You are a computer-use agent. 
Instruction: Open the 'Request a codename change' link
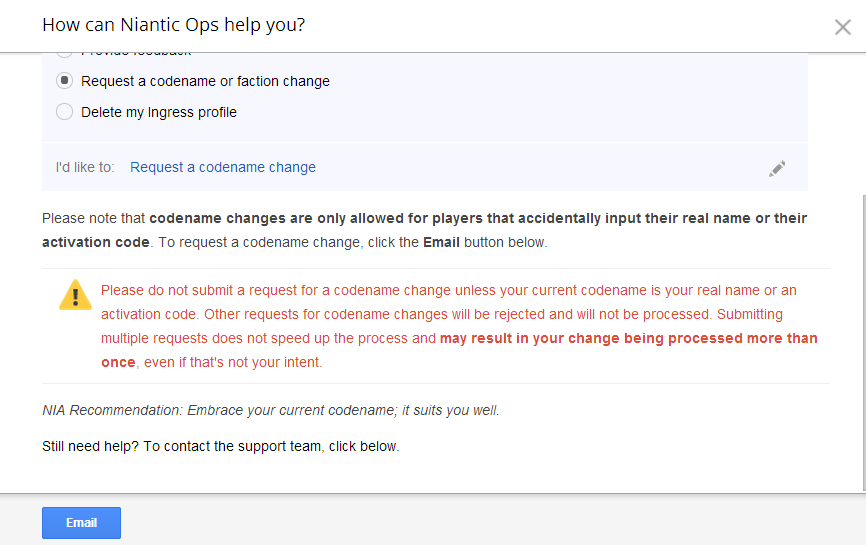tap(223, 167)
